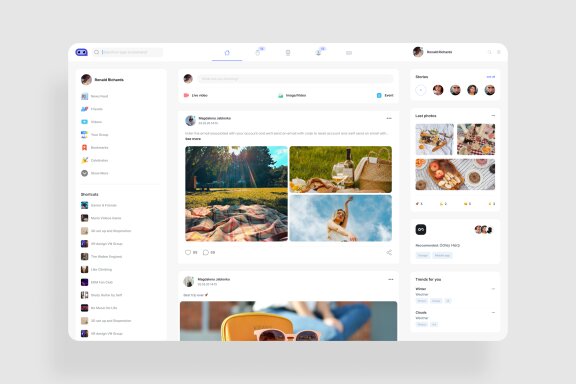Screen dimensions: 576x384
Task: Click See all in Stories
Action: [491, 77]
